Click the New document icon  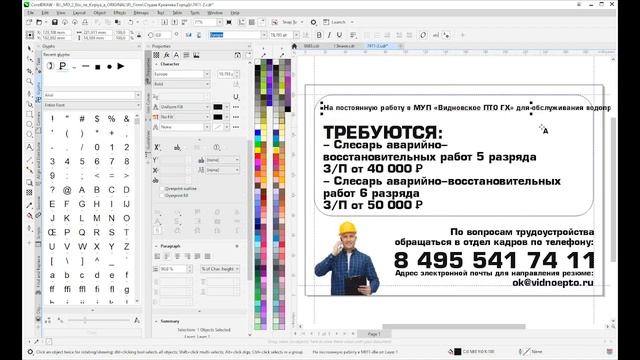click(29, 22)
